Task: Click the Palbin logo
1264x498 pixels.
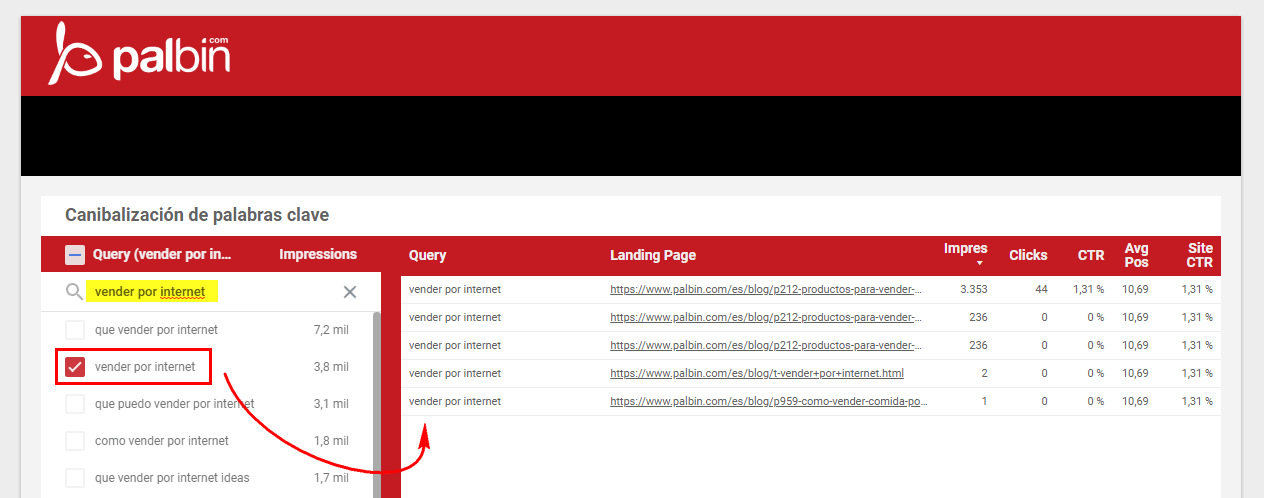Action: coord(140,55)
